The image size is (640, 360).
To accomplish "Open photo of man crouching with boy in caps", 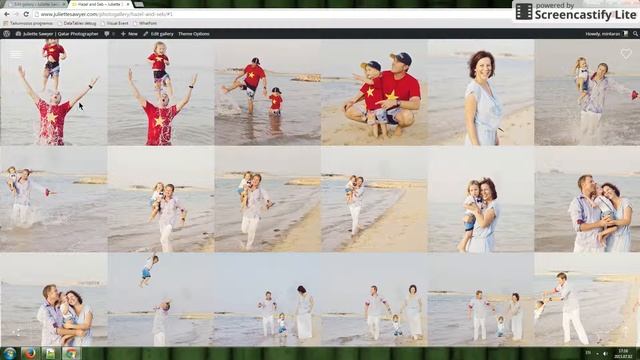I will click(x=374, y=92).
